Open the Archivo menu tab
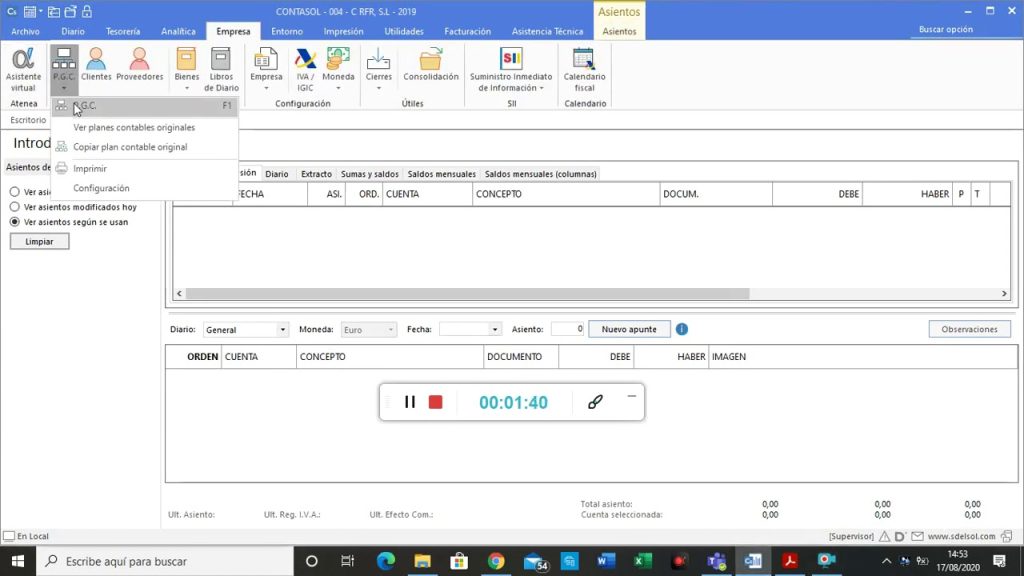This screenshot has width=1024, height=576. 25,31
